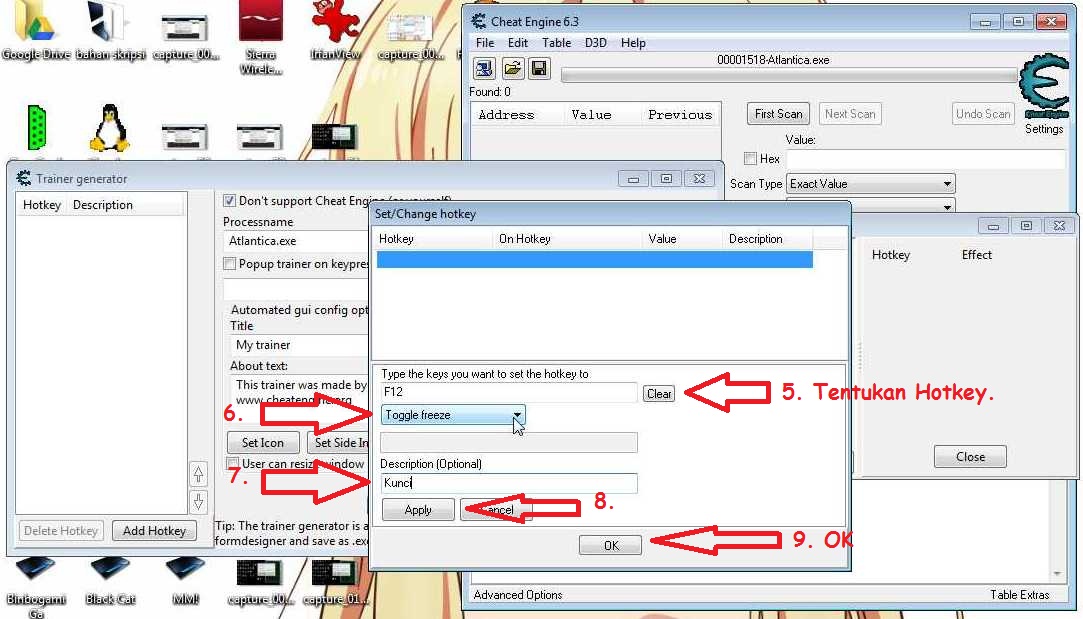Click move hotkey up arrow button
This screenshot has width=1083, height=619.
point(198,474)
